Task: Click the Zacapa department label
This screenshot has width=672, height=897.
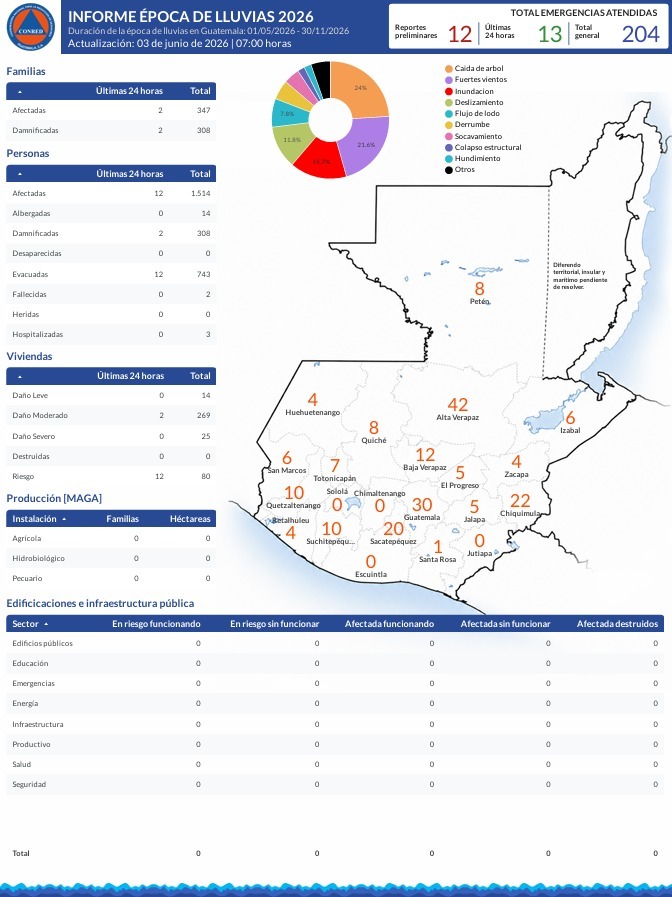Action: tap(516, 474)
